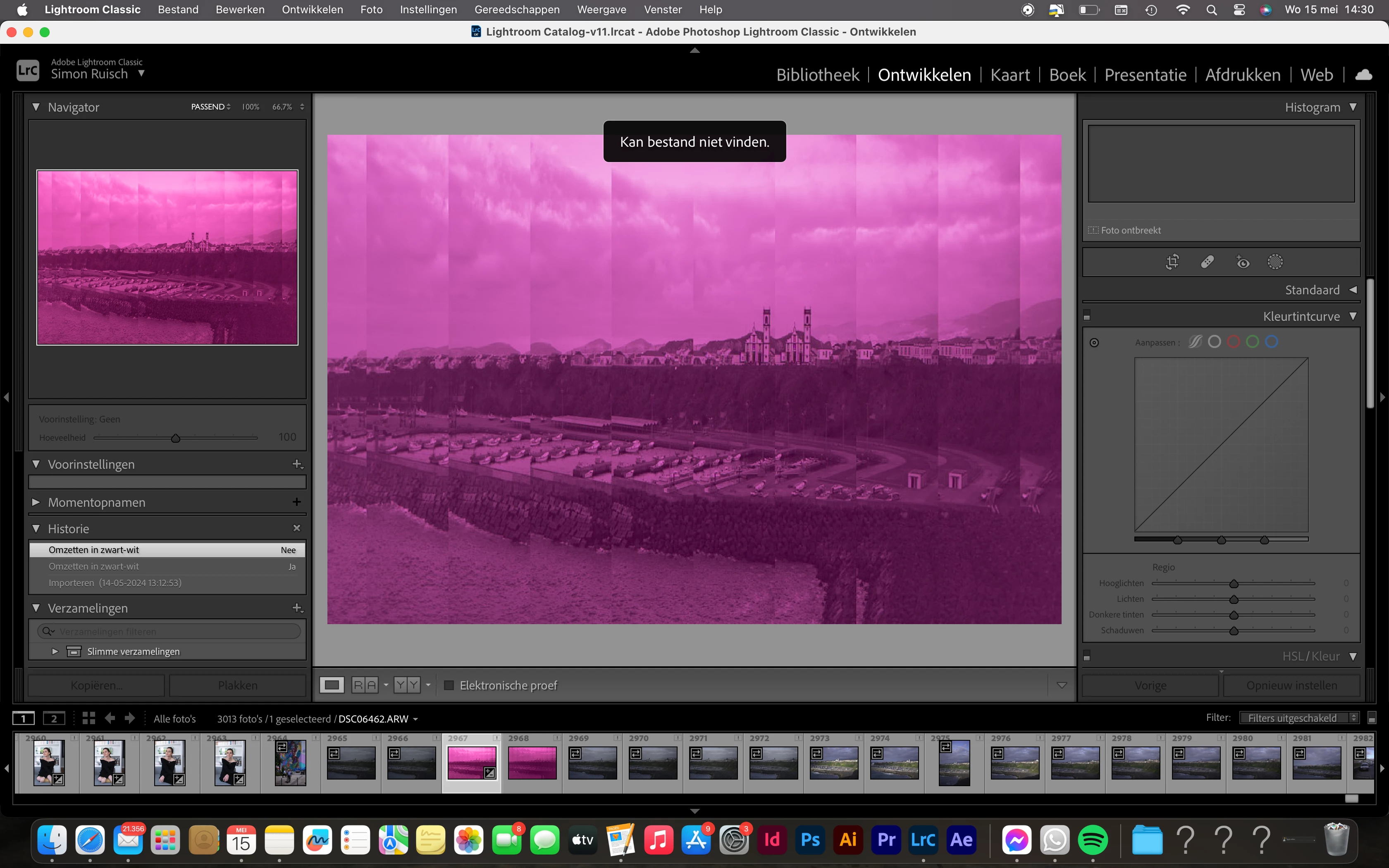Click the Opnieuw instellen button
Image resolution: width=1389 pixels, height=868 pixels.
(x=1291, y=685)
